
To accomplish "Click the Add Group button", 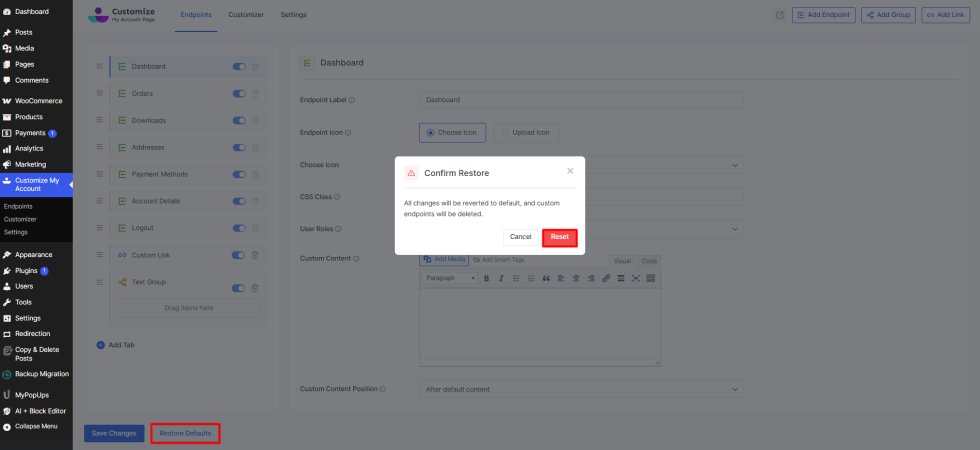I will (x=888, y=15).
